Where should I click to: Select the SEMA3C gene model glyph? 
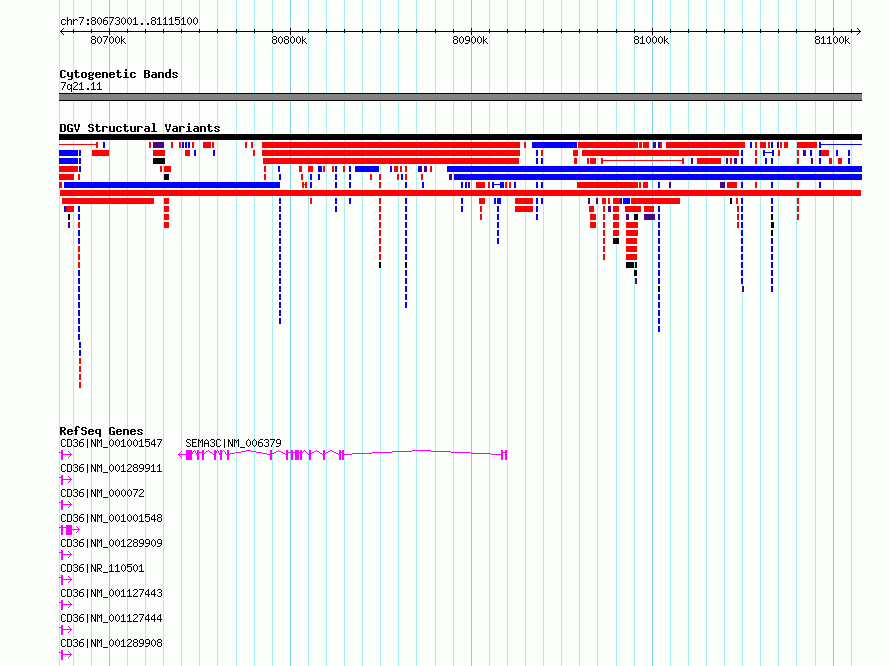pos(343,455)
